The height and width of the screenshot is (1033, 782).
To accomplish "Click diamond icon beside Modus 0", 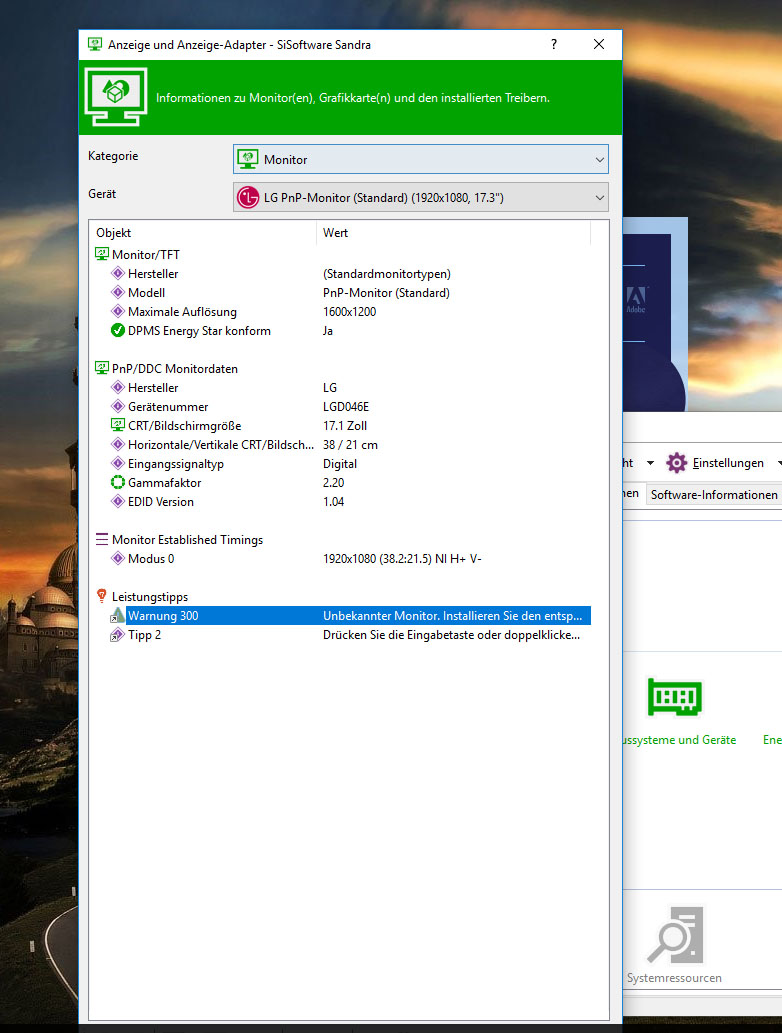I will click(118, 559).
